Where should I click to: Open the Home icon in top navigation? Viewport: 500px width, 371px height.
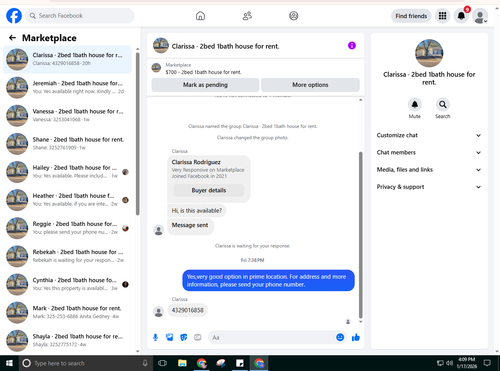pyautogui.click(x=200, y=16)
